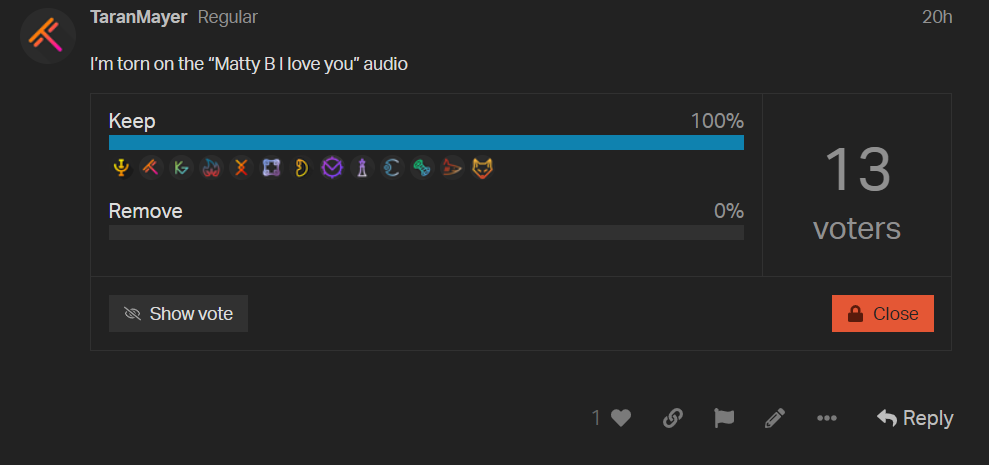
Task: Flag this post with the flag icon
Action: pos(724,418)
